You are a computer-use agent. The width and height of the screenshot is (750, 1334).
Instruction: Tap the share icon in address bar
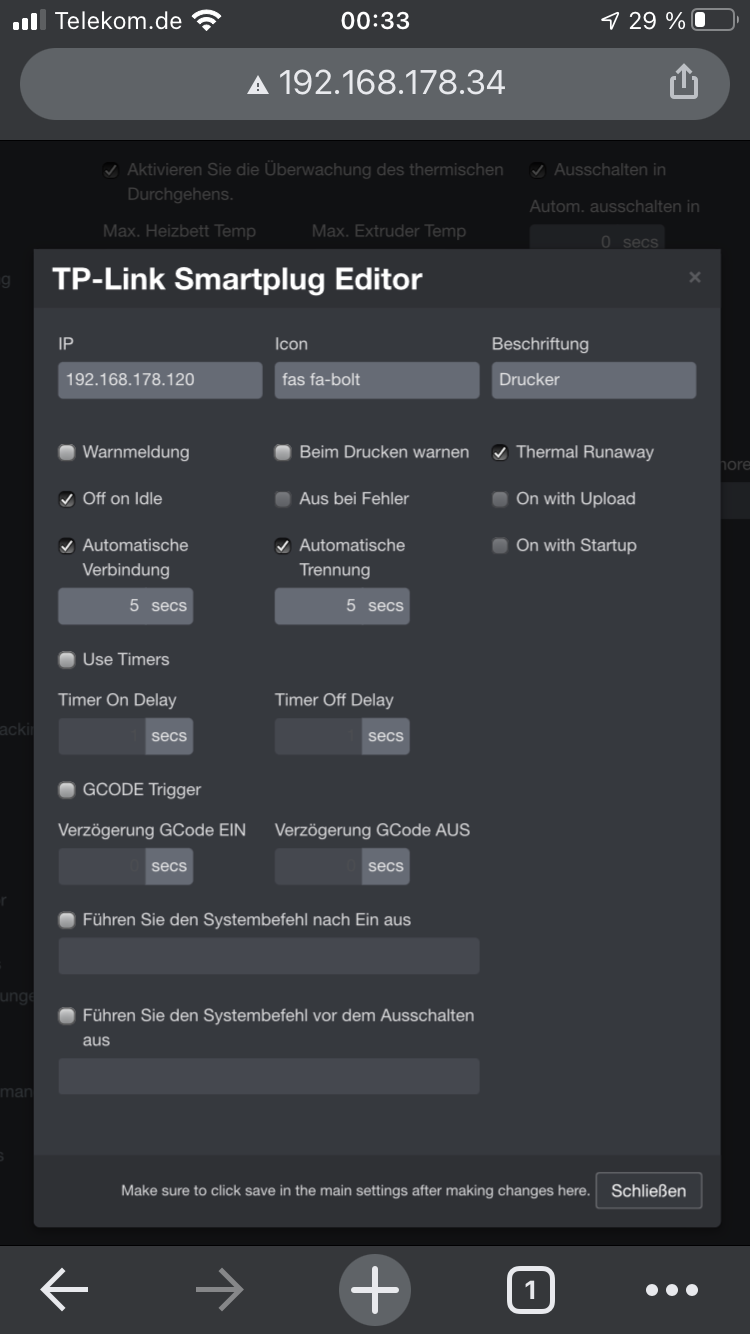click(683, 82)
